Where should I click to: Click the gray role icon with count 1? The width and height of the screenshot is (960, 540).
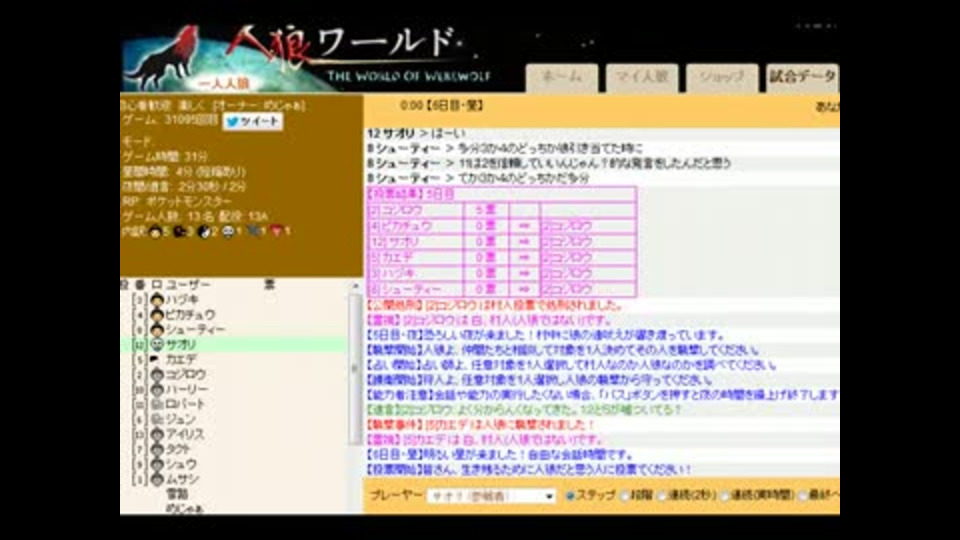pos(253,231)
